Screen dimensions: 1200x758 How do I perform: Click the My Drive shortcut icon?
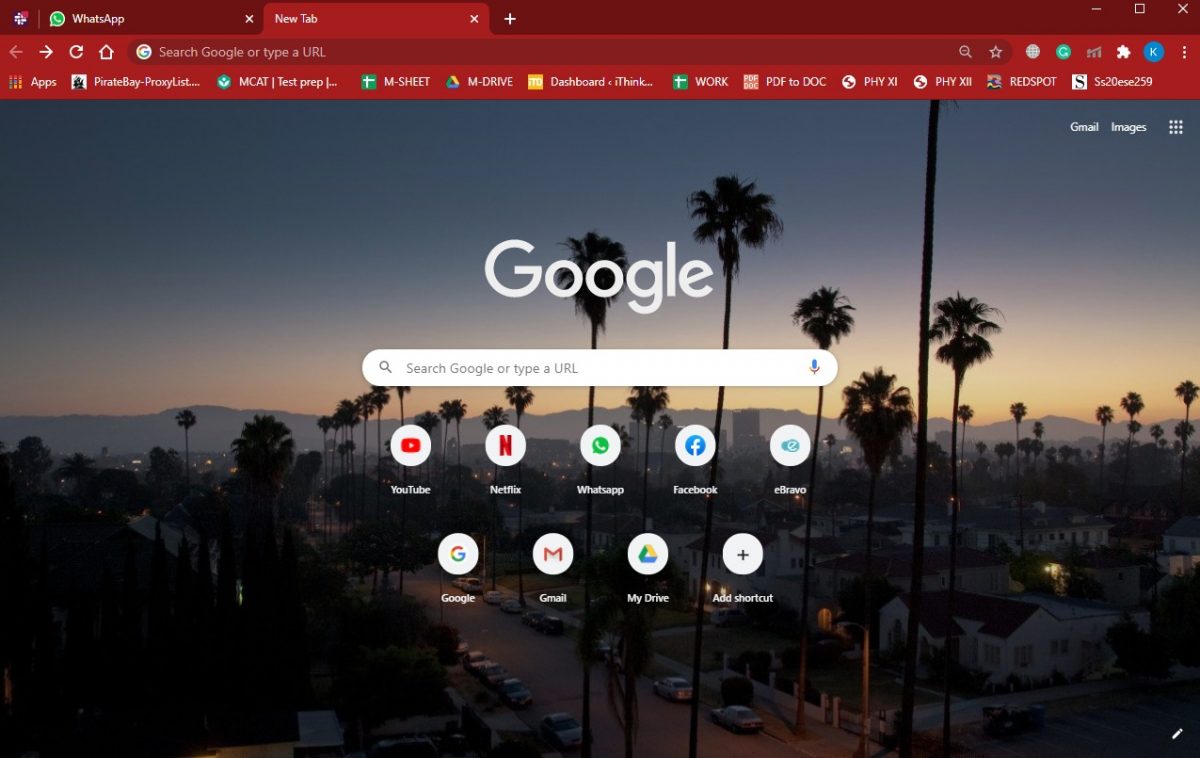(x=648, y=554)
